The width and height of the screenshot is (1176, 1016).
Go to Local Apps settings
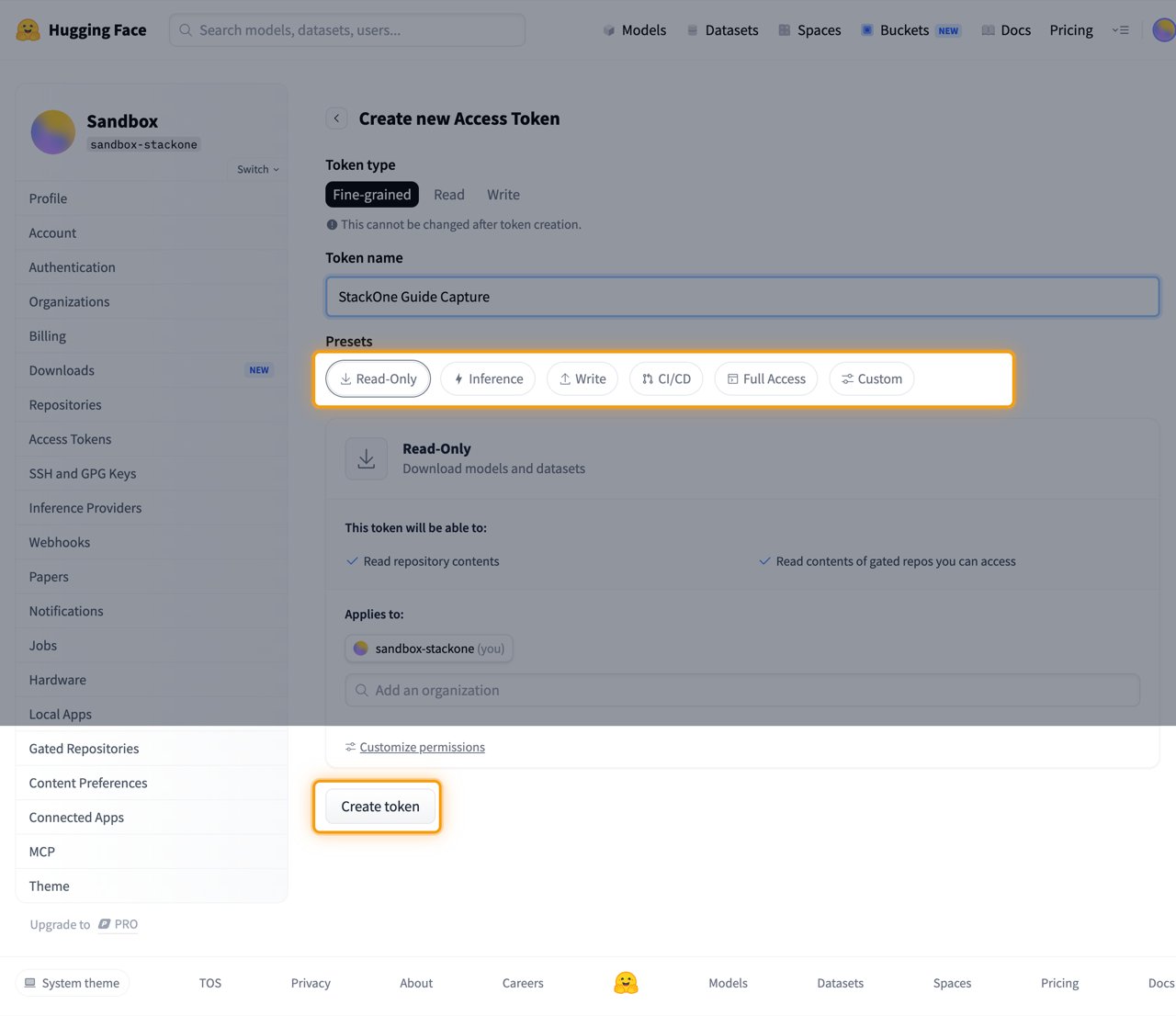152,715
